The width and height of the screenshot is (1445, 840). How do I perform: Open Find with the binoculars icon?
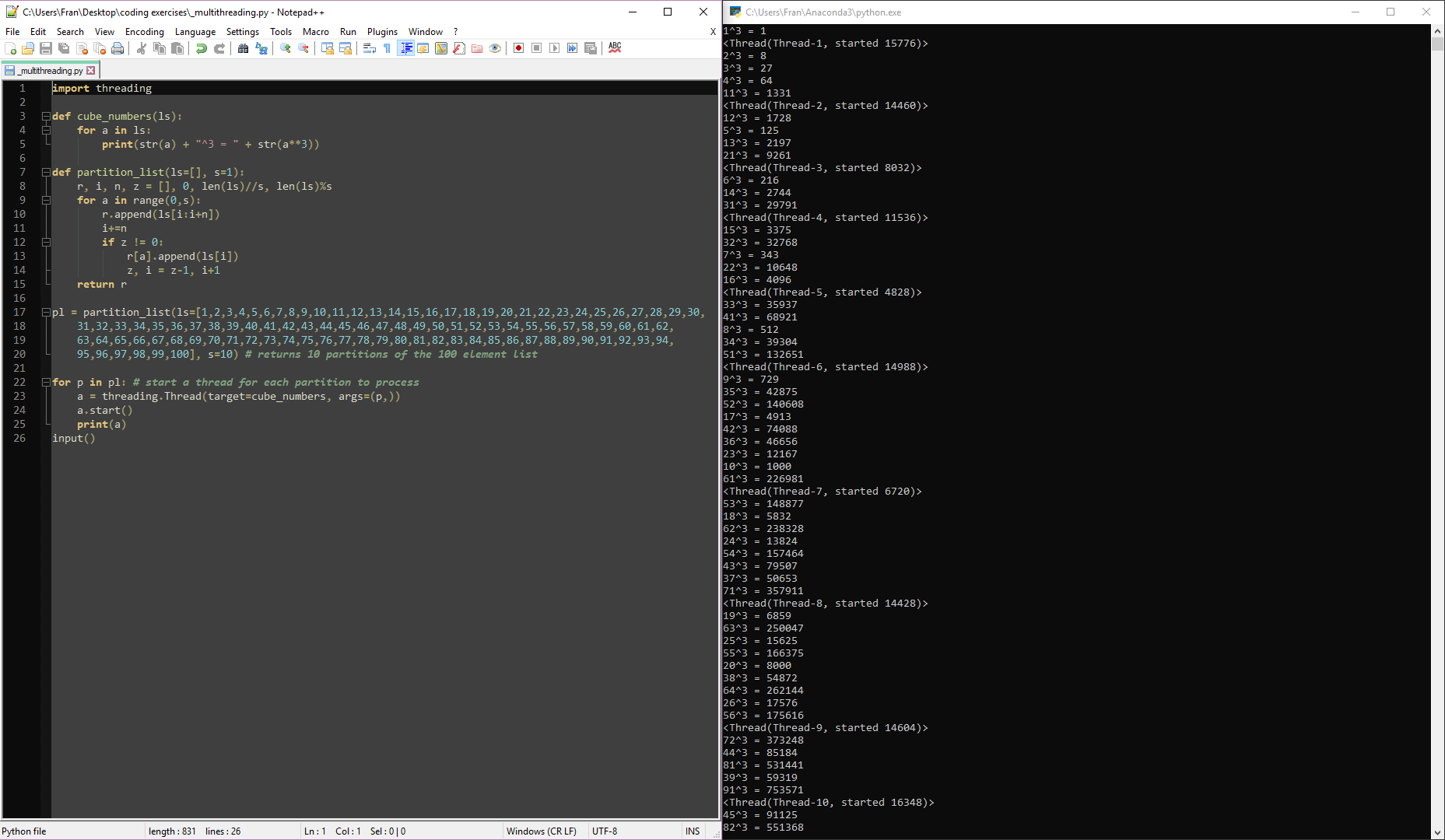[x=244, y=48]
